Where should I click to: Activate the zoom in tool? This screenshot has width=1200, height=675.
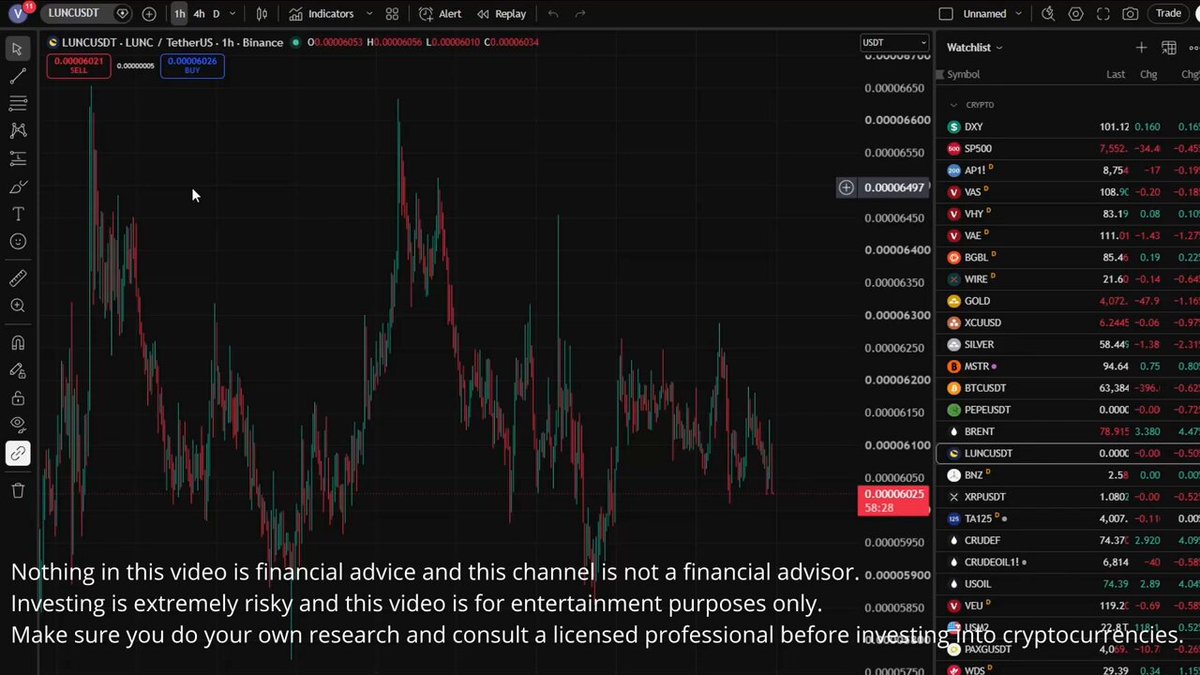pos(18,306)
